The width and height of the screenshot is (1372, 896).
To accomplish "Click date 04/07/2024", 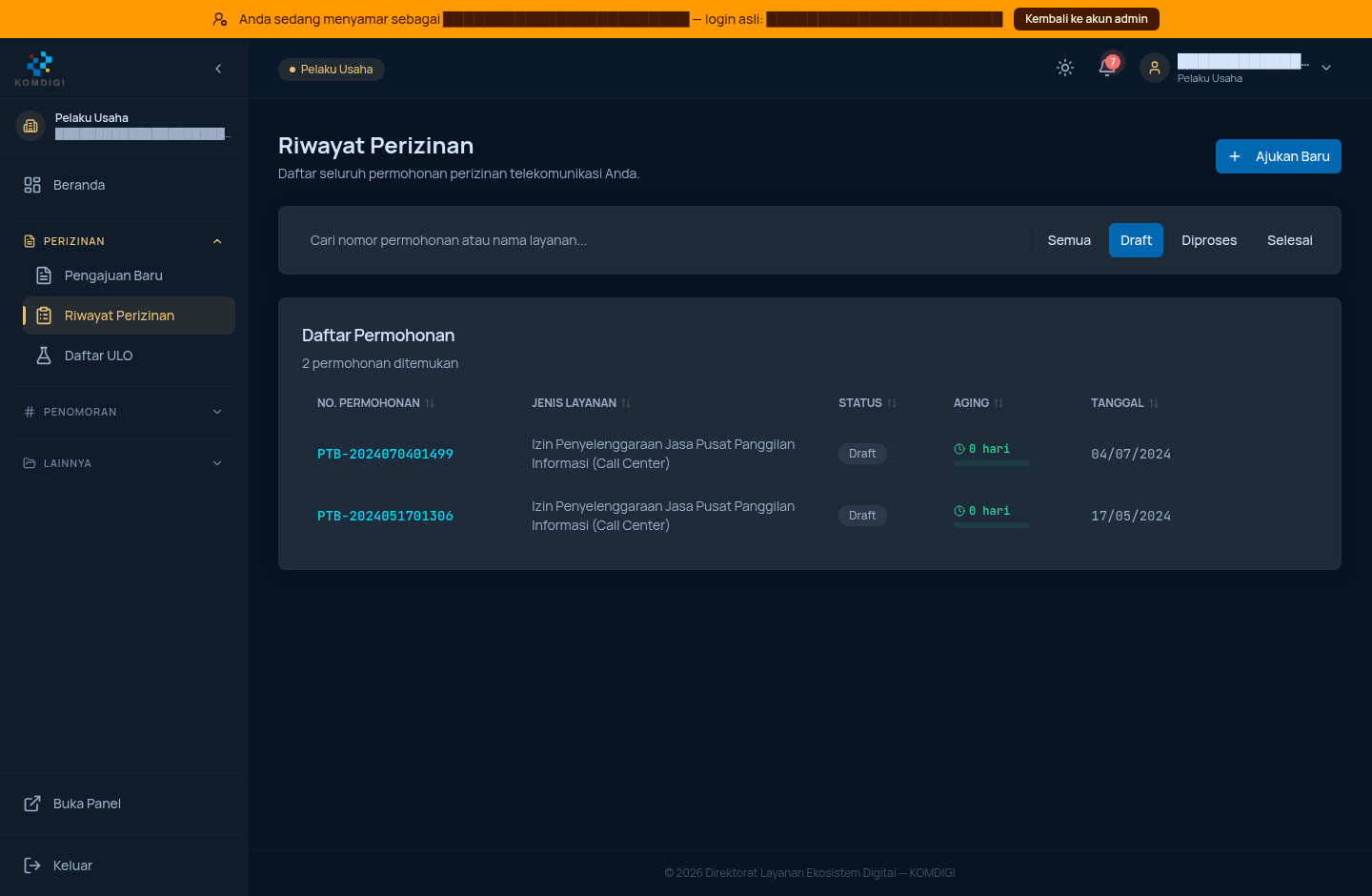I will [1131, 454].
